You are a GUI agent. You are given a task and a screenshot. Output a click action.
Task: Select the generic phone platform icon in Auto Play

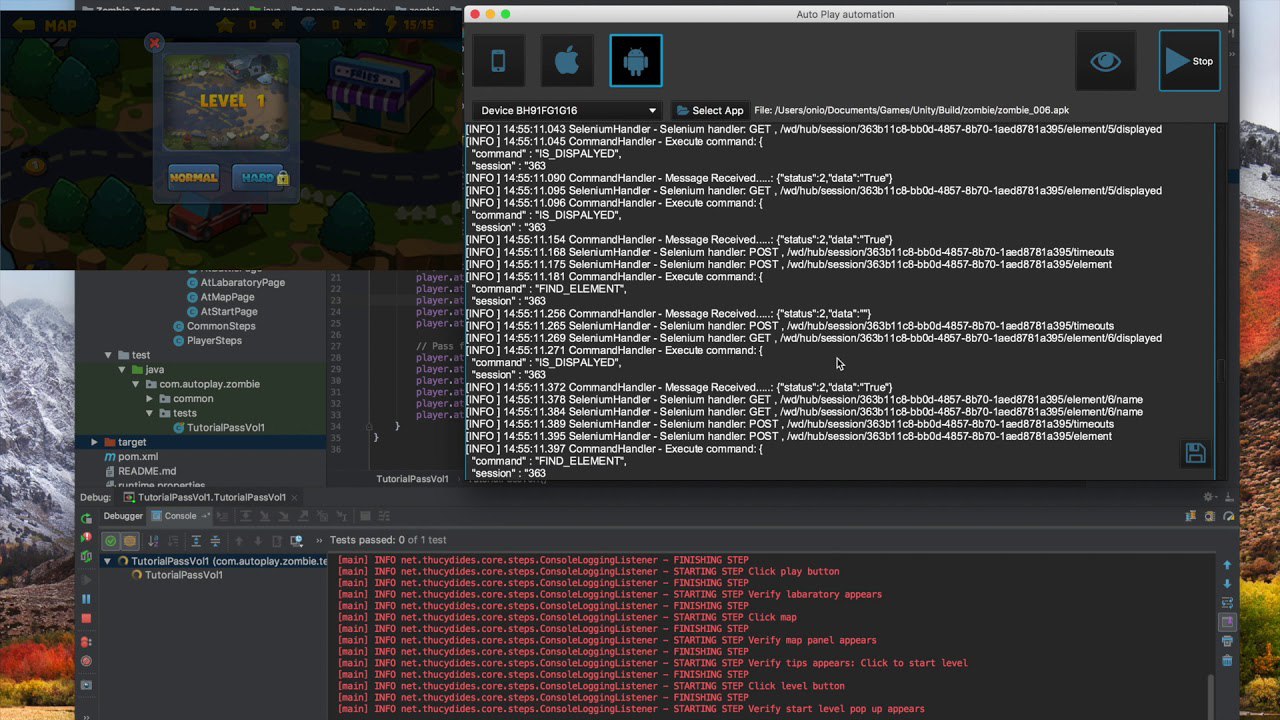[498, 61]
